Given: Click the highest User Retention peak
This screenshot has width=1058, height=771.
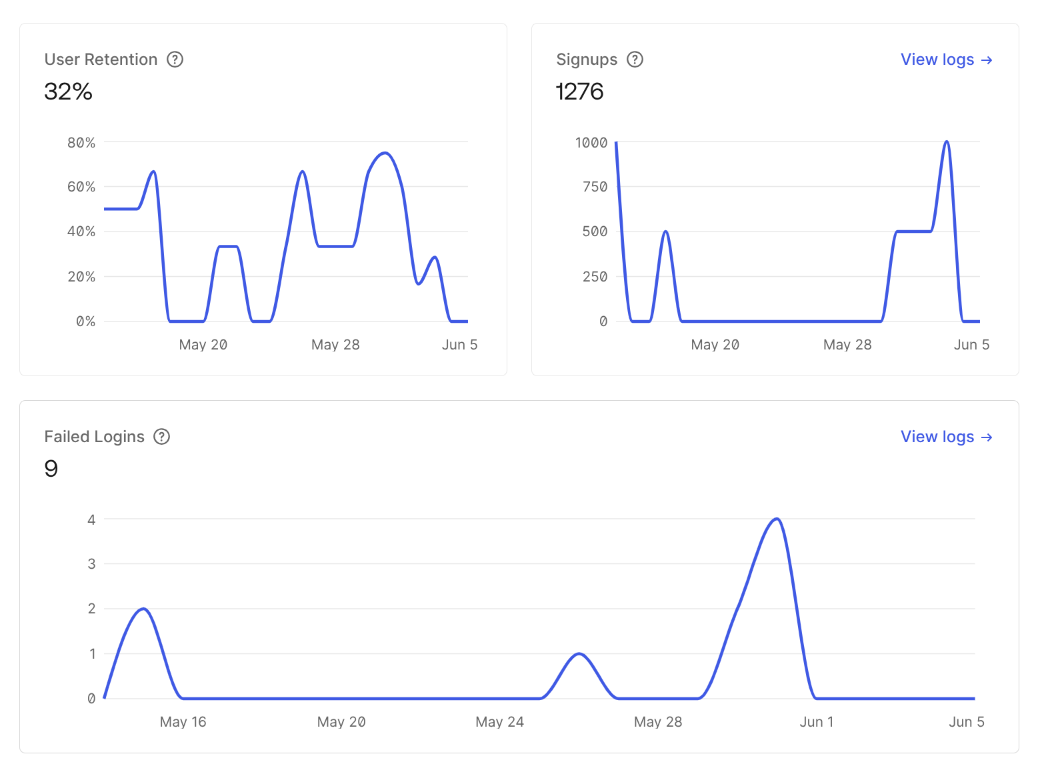Looking at the screenshot, I should 384,153.
